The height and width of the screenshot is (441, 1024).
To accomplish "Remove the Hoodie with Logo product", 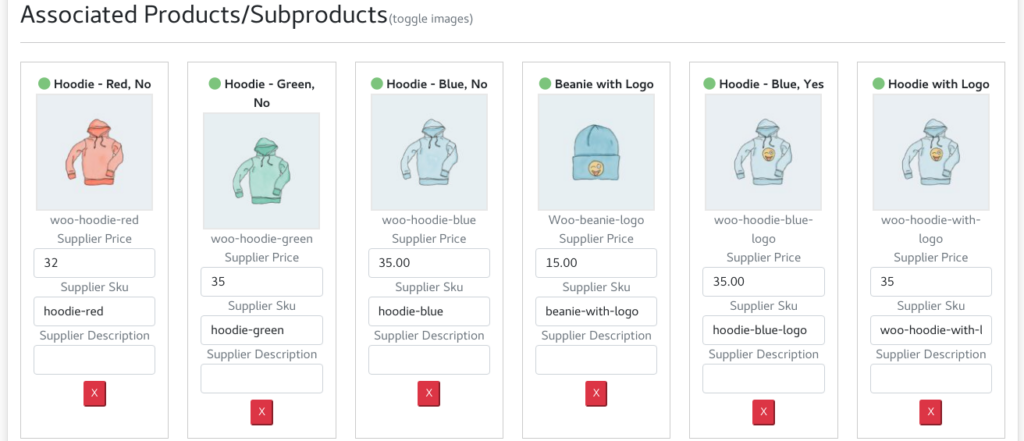I will pyautogui.click(x=931, y=412).
